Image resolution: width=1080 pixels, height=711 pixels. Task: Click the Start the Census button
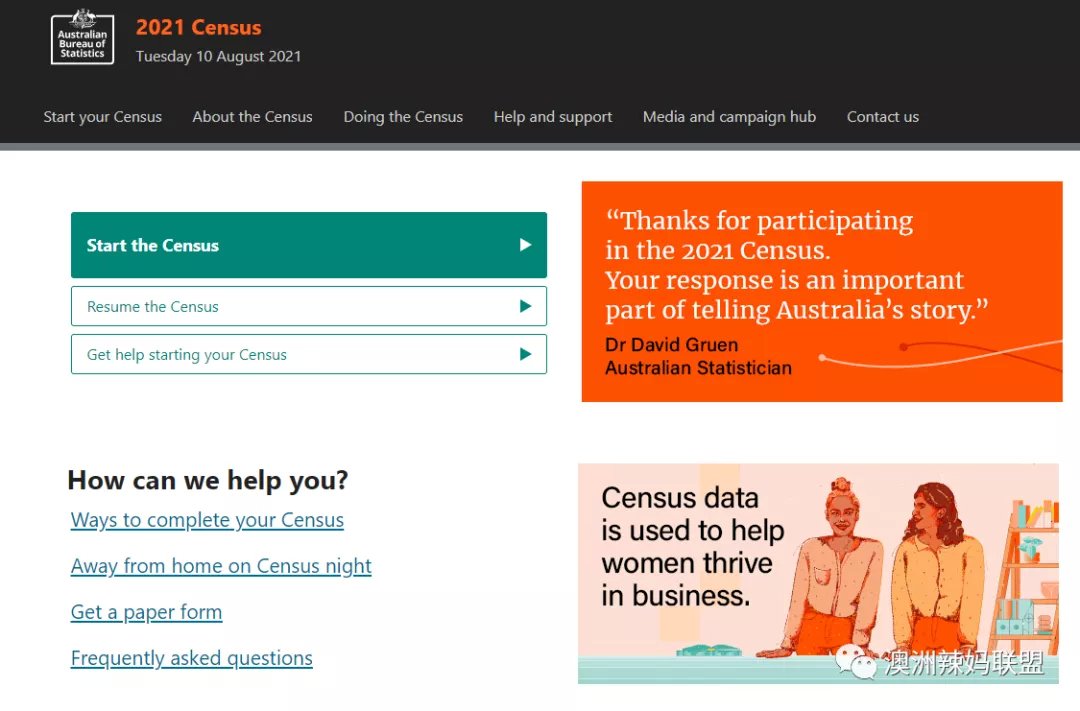(309, 245)
